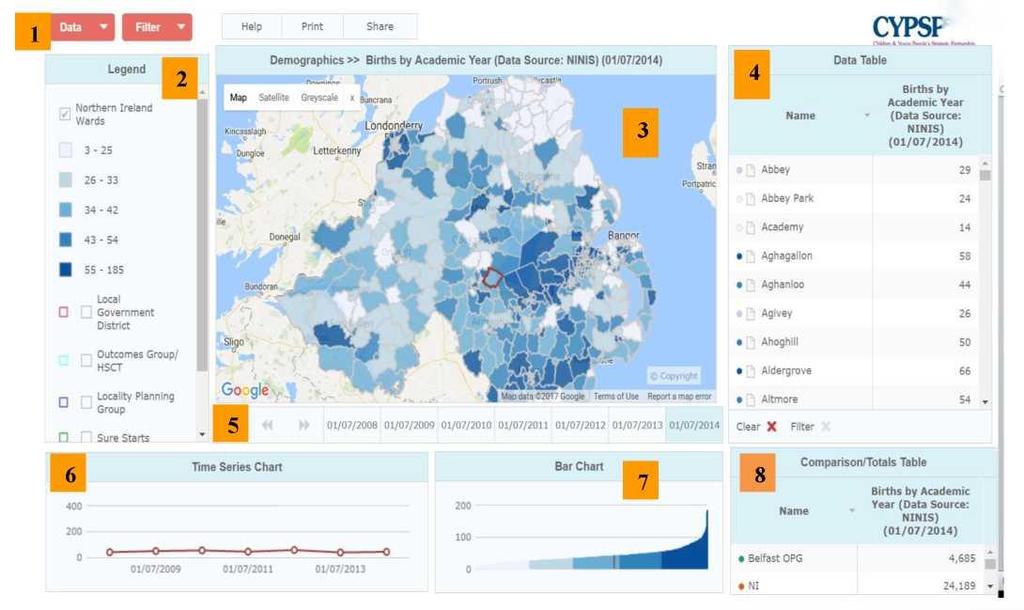The width and height of the screenshot is (1024, 610).
Task: Click the Data Table scroll-down arrow
Action: point(985,402)
